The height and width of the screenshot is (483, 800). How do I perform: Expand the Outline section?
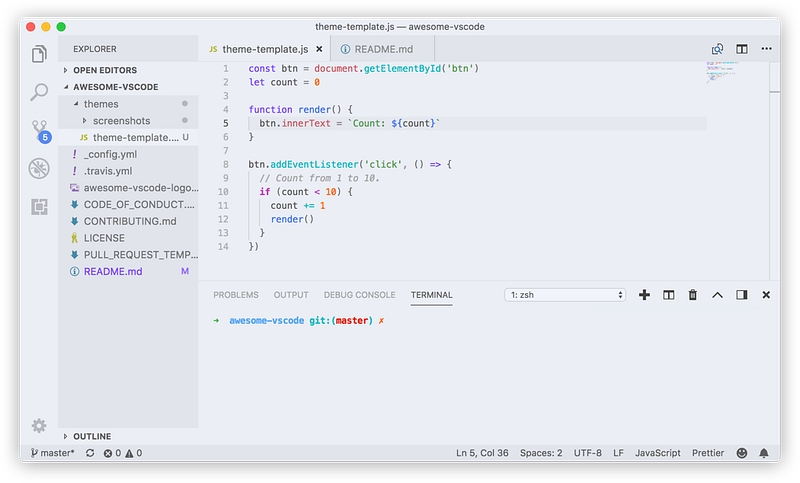tap(92, 437)
